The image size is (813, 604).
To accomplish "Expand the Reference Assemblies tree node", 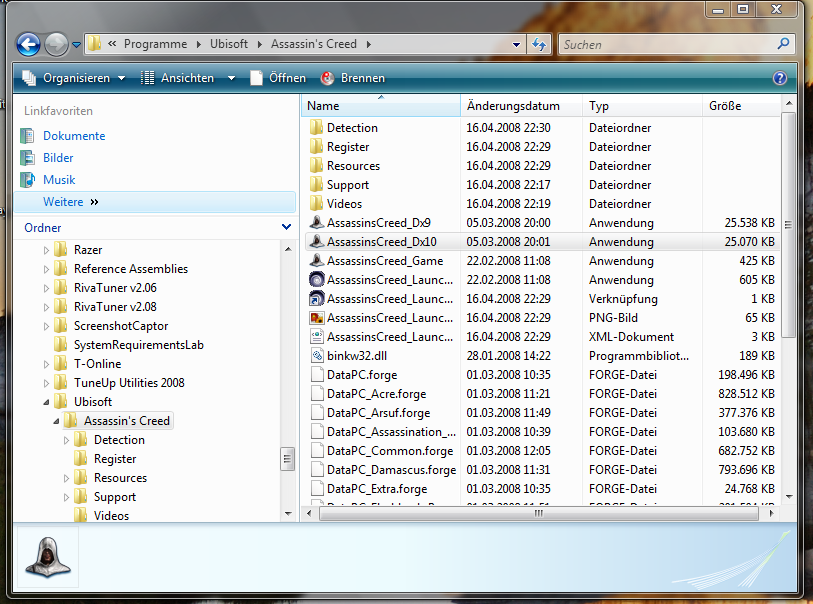I will pyautogui.click(x=46, y=270).
